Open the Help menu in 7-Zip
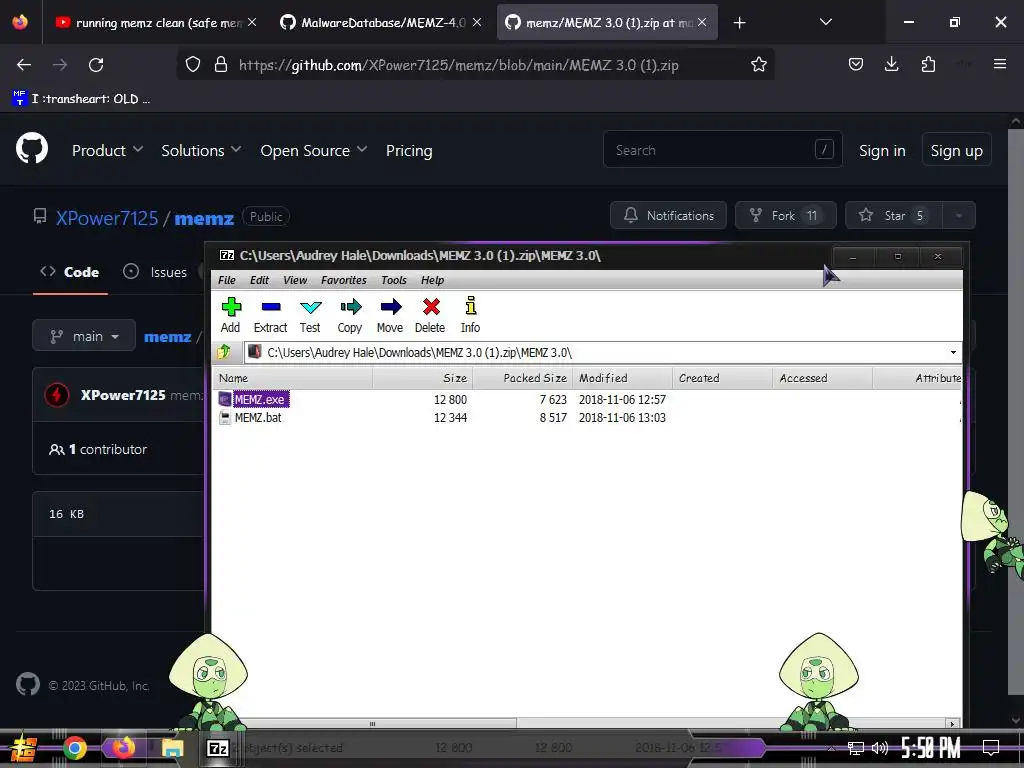 point(432,280)
